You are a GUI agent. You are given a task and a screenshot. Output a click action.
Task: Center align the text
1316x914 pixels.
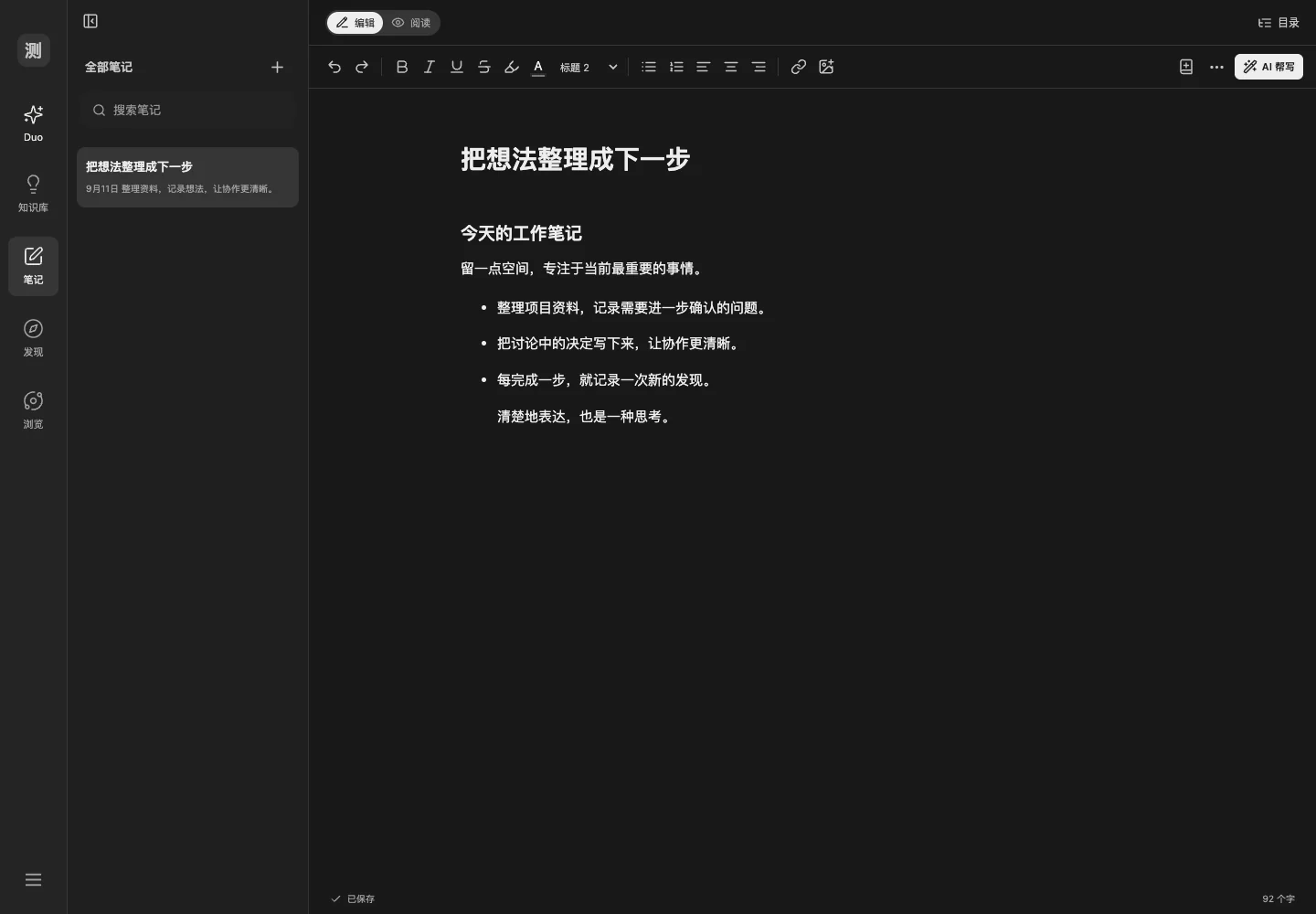point(731,67)
